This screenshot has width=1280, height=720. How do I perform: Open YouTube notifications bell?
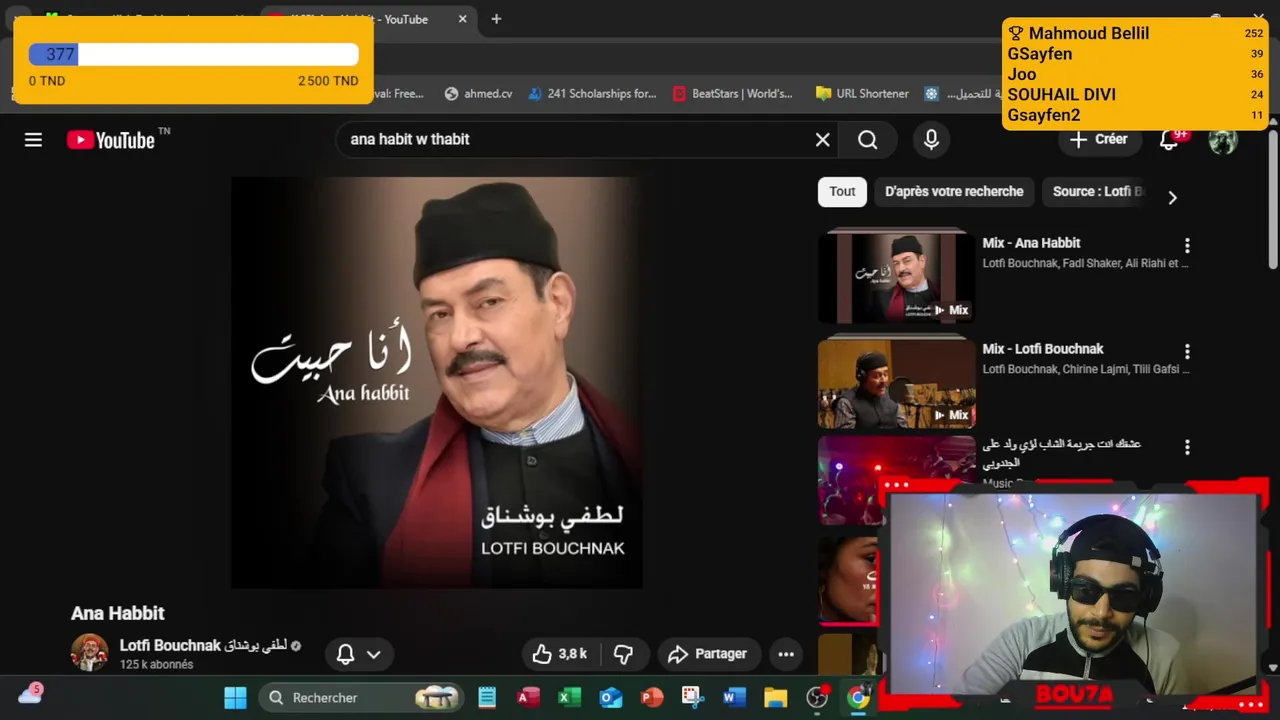[1168, 140]
